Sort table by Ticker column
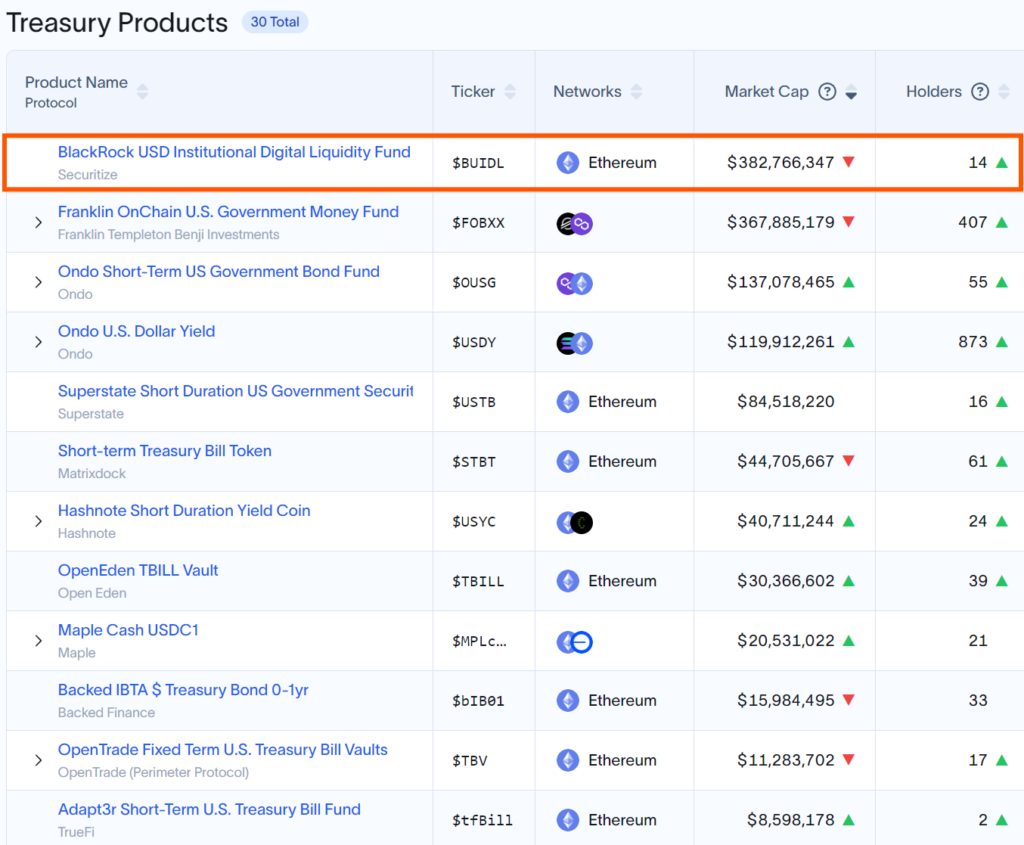The width and height of the screenshot is (1024, 845). pyautogui.click(x=510, y=92)
